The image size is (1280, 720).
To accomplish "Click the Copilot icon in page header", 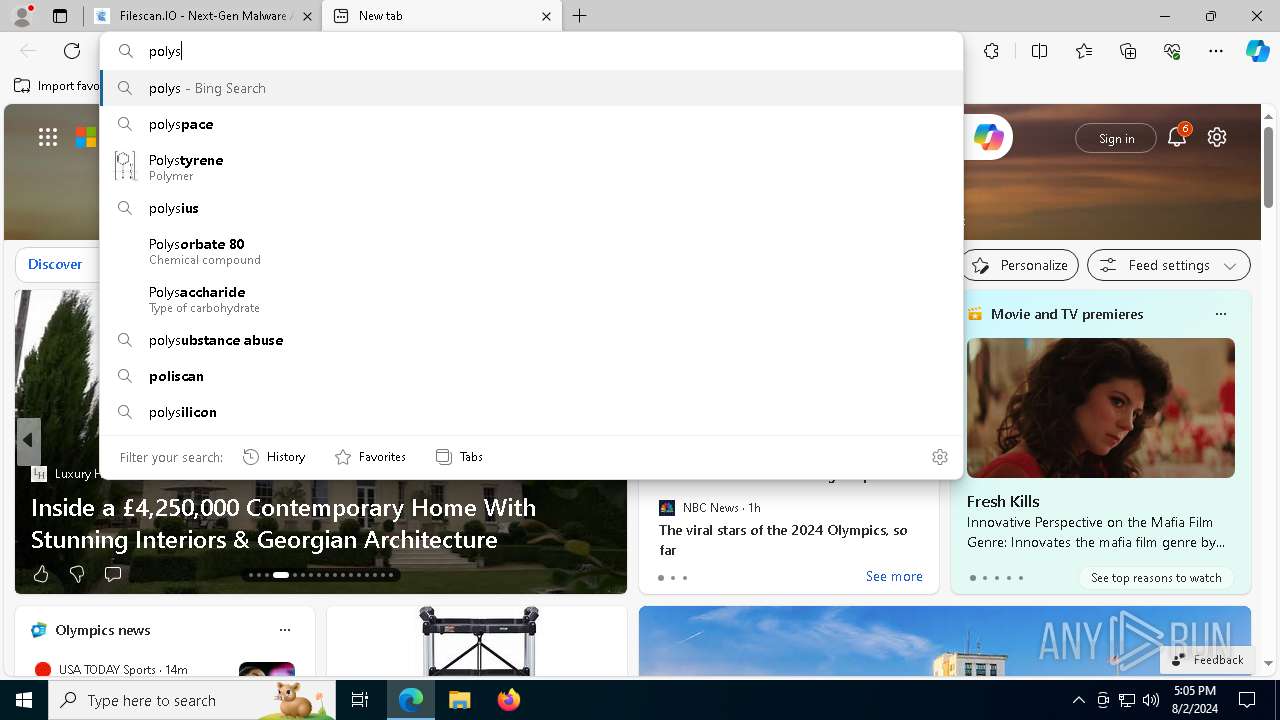I will (x=988, y=137).
